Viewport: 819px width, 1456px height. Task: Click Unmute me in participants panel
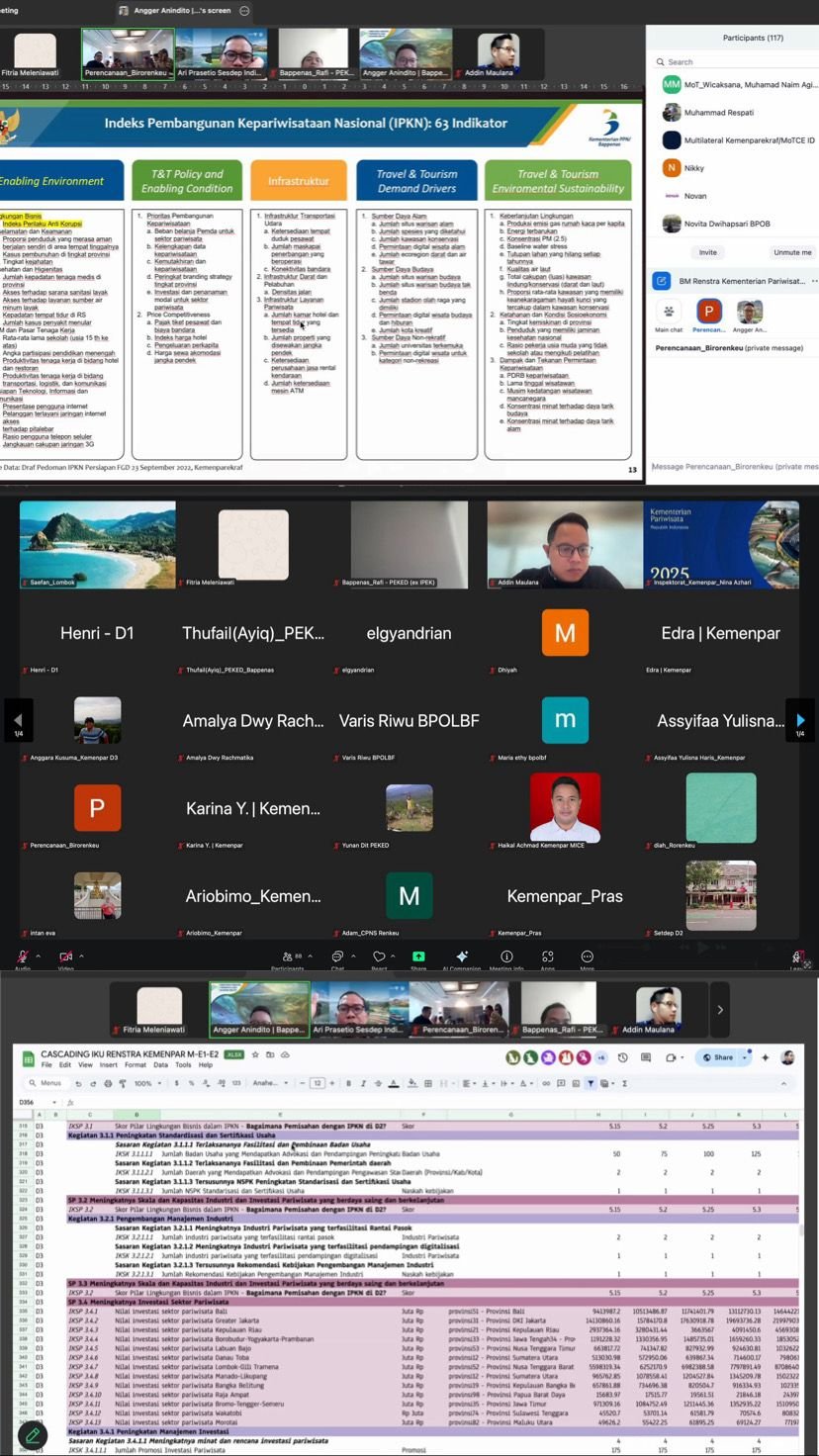click(x=792, y=252)
